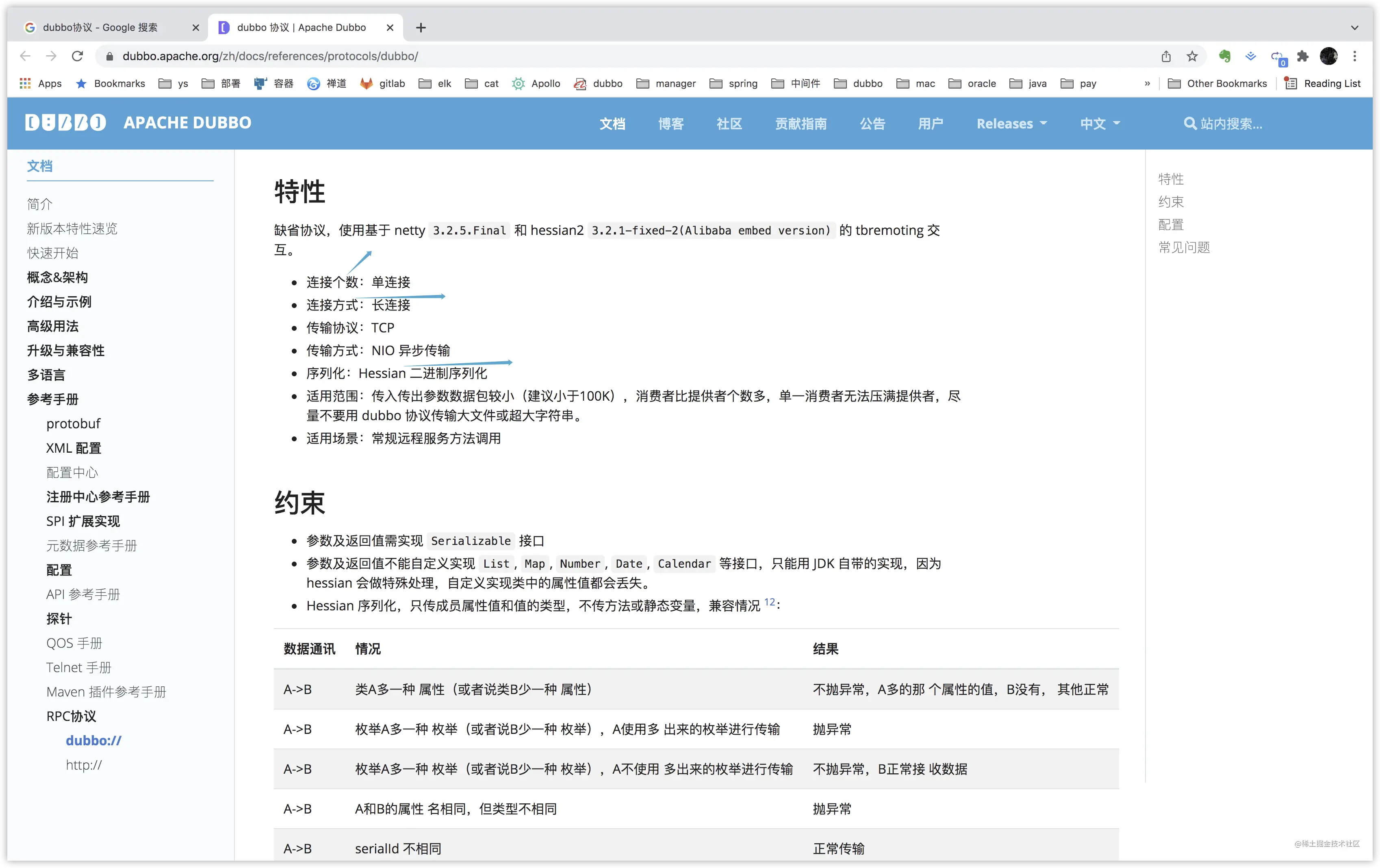The height and width of the screenshot is (868, 1380).
Task: Open the Reading List
Action: [x=1322, y=84]
